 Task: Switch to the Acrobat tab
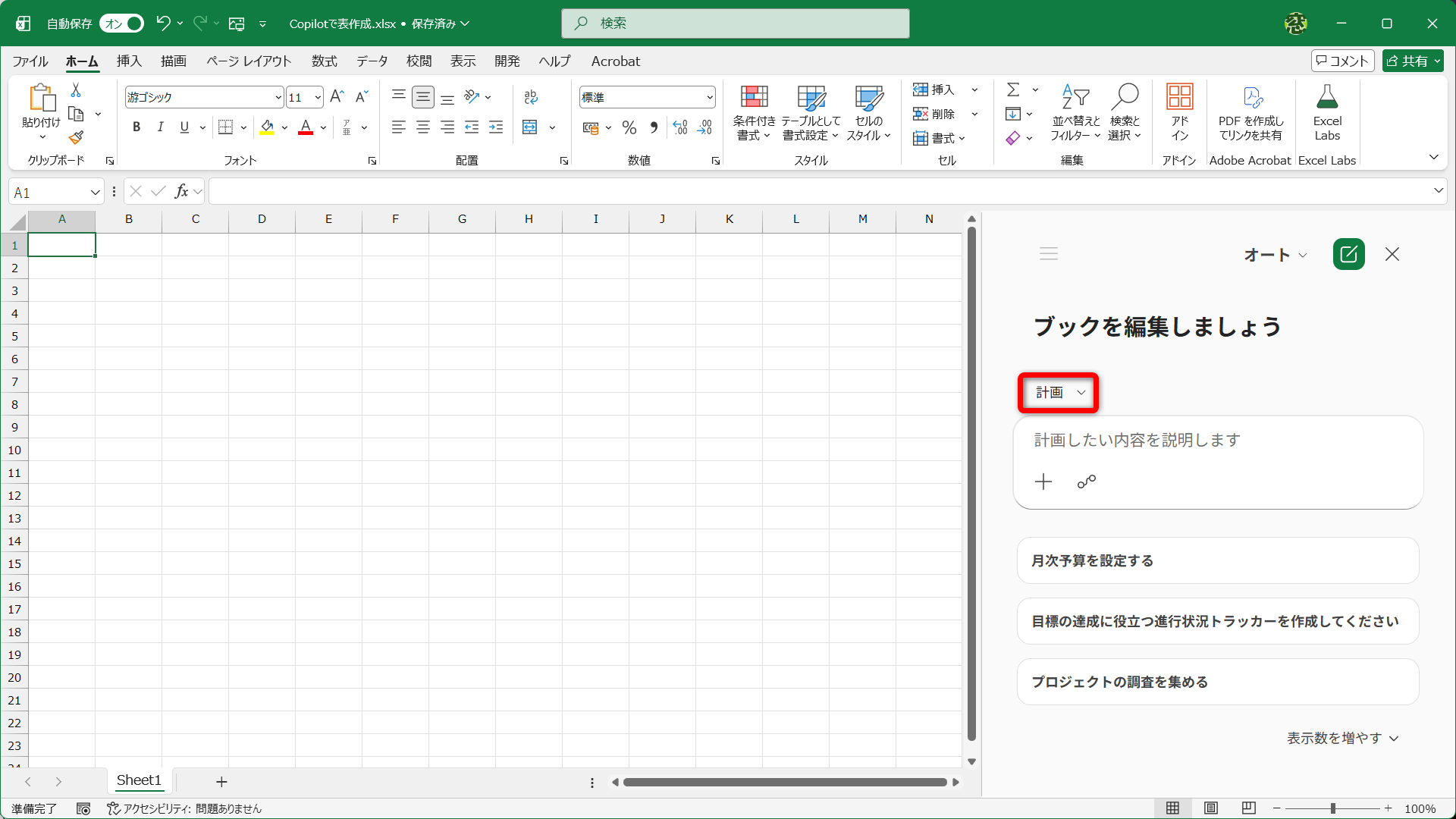(x=616, y=61)
